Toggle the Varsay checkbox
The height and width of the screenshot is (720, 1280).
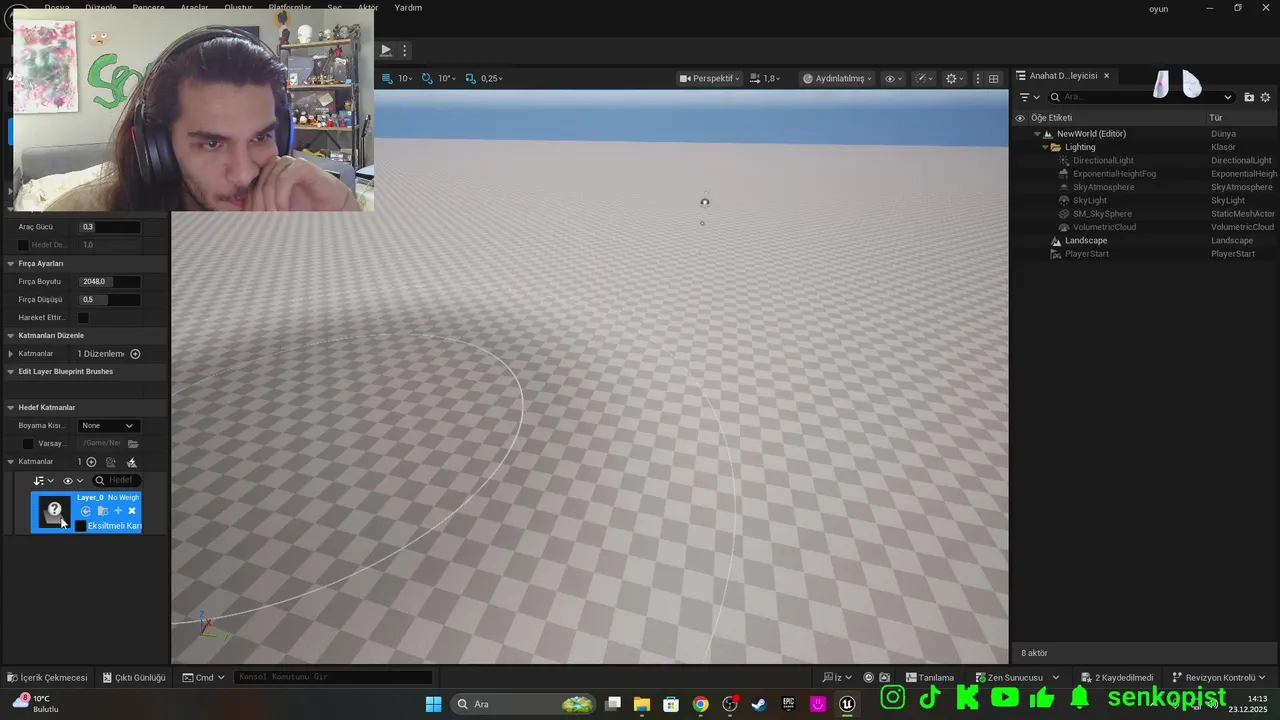28,443
